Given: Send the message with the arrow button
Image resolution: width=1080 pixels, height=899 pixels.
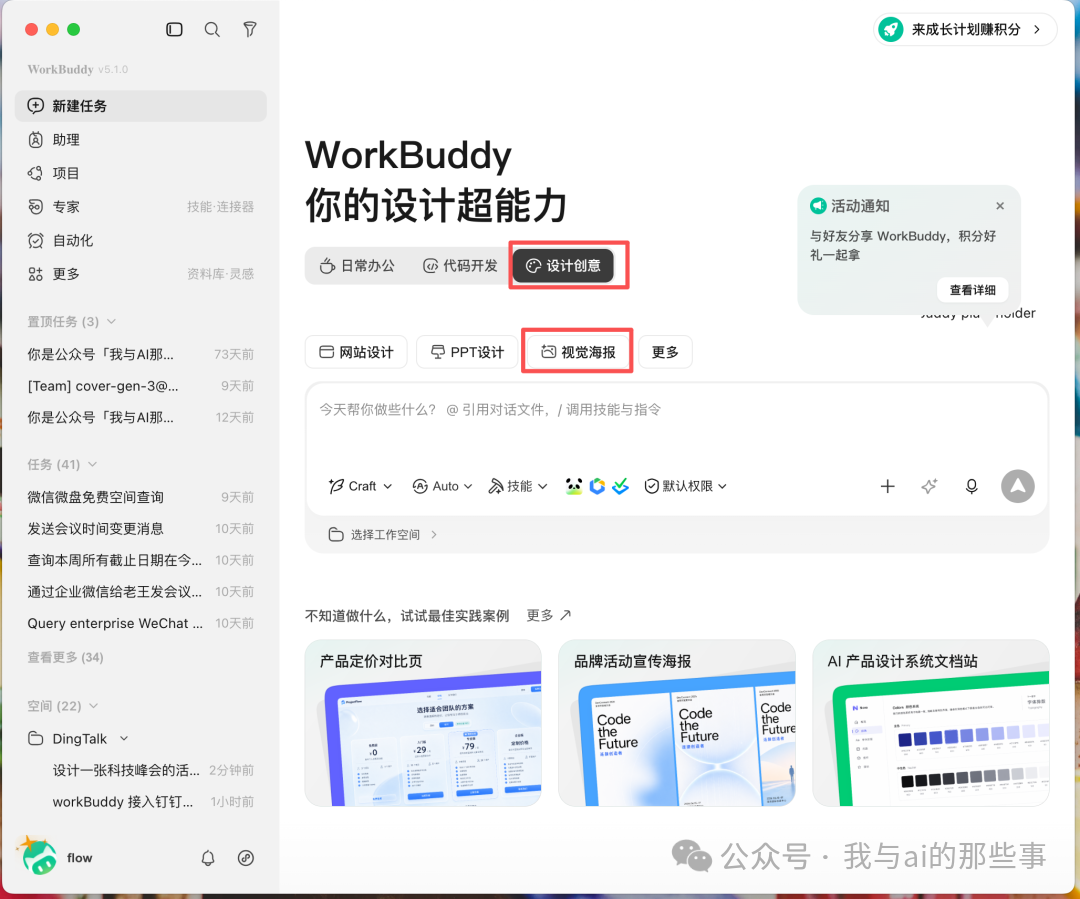Looking at the screenshot, I should click(x=1017, y=486).
